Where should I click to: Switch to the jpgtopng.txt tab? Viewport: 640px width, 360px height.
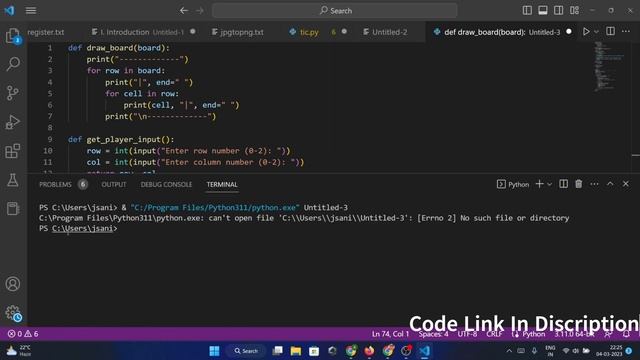click(x=238, y=32)
